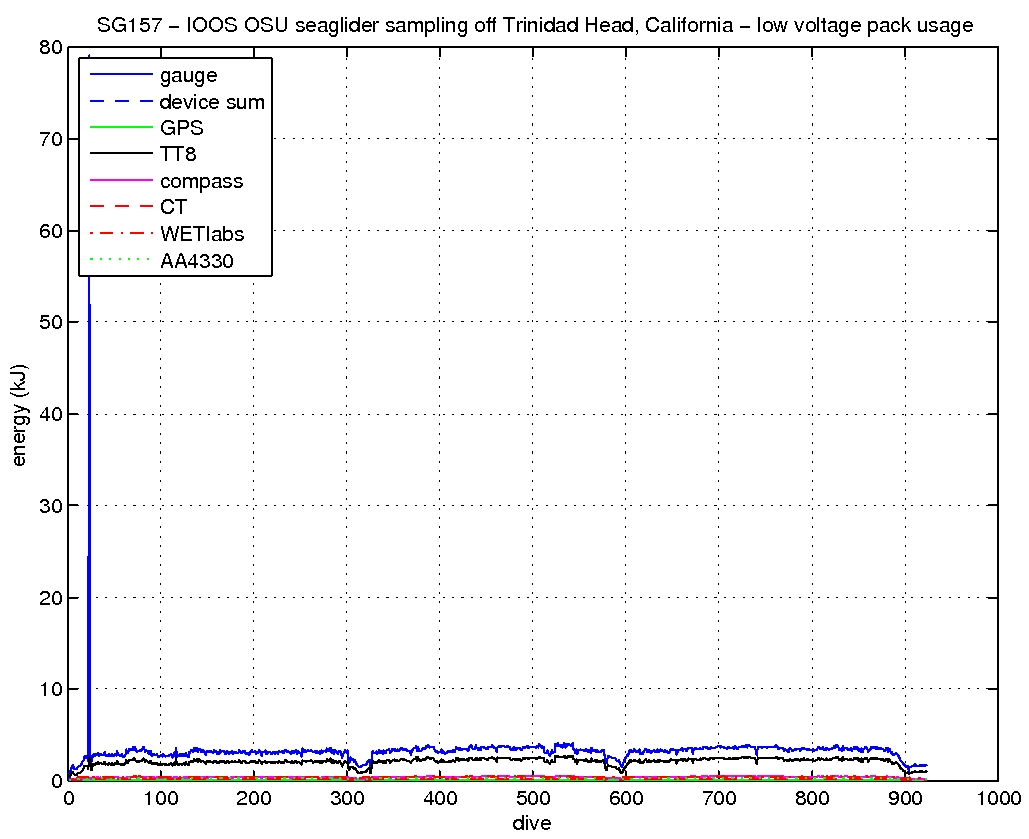Click the 1000 tick label on x-axis
This screenshot has height=839, width=1029.
click(997, 799)
